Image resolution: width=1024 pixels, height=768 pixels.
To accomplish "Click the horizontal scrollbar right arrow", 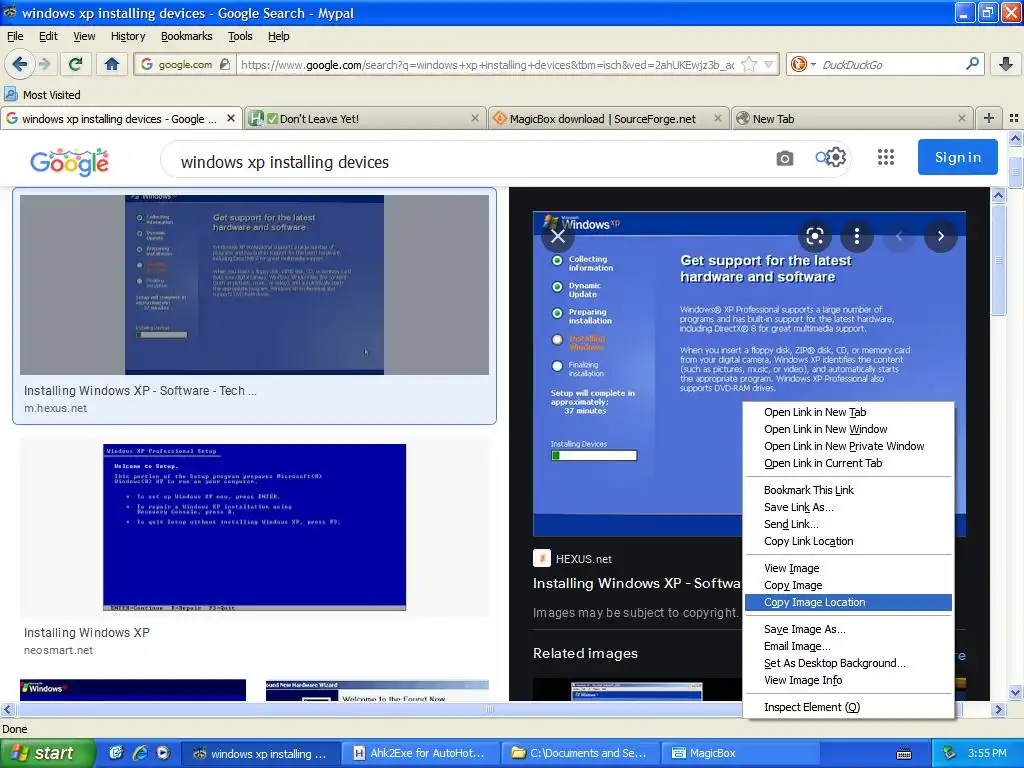I will 998,709.
